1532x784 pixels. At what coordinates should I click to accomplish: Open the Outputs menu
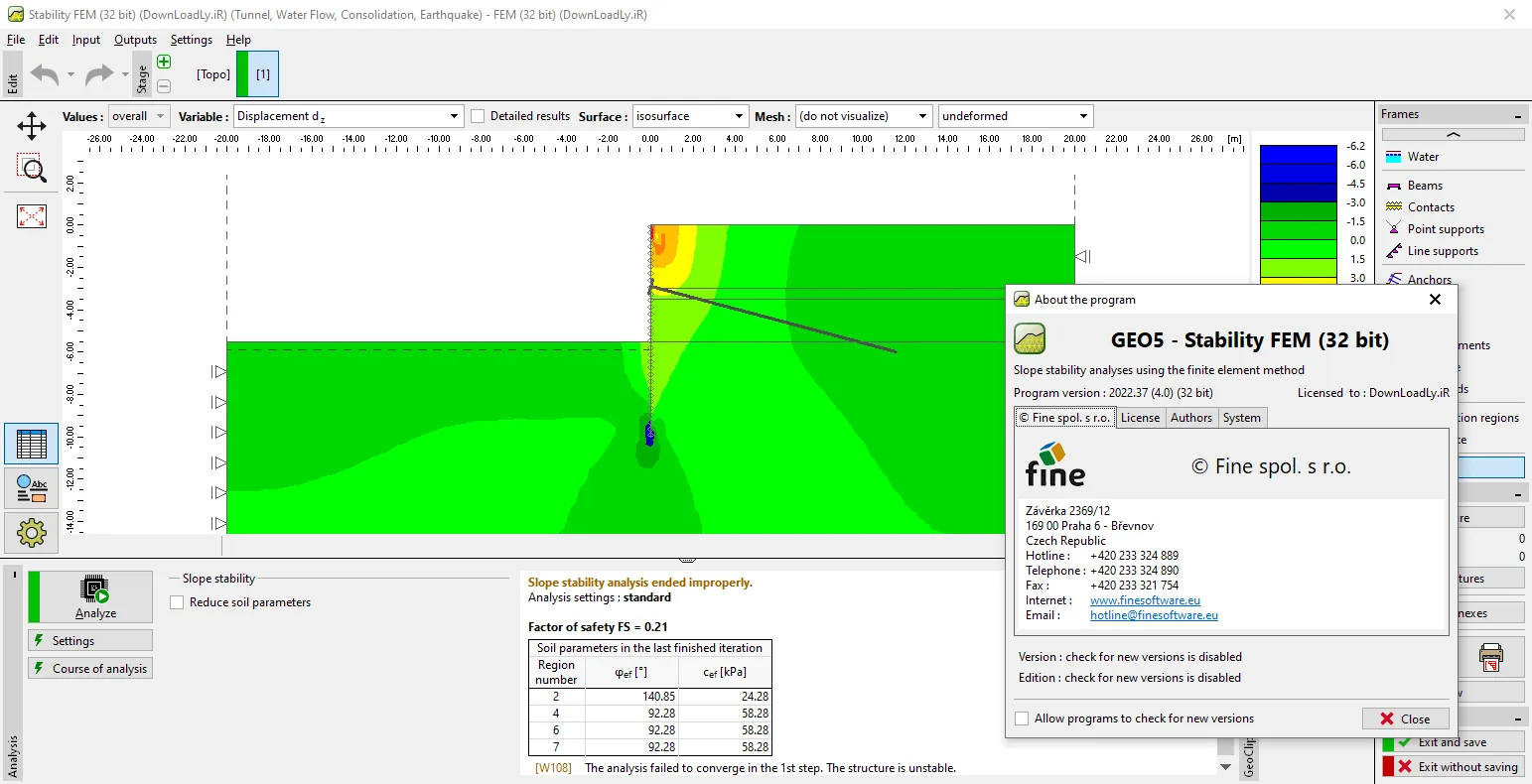click(x=135, y=40)
